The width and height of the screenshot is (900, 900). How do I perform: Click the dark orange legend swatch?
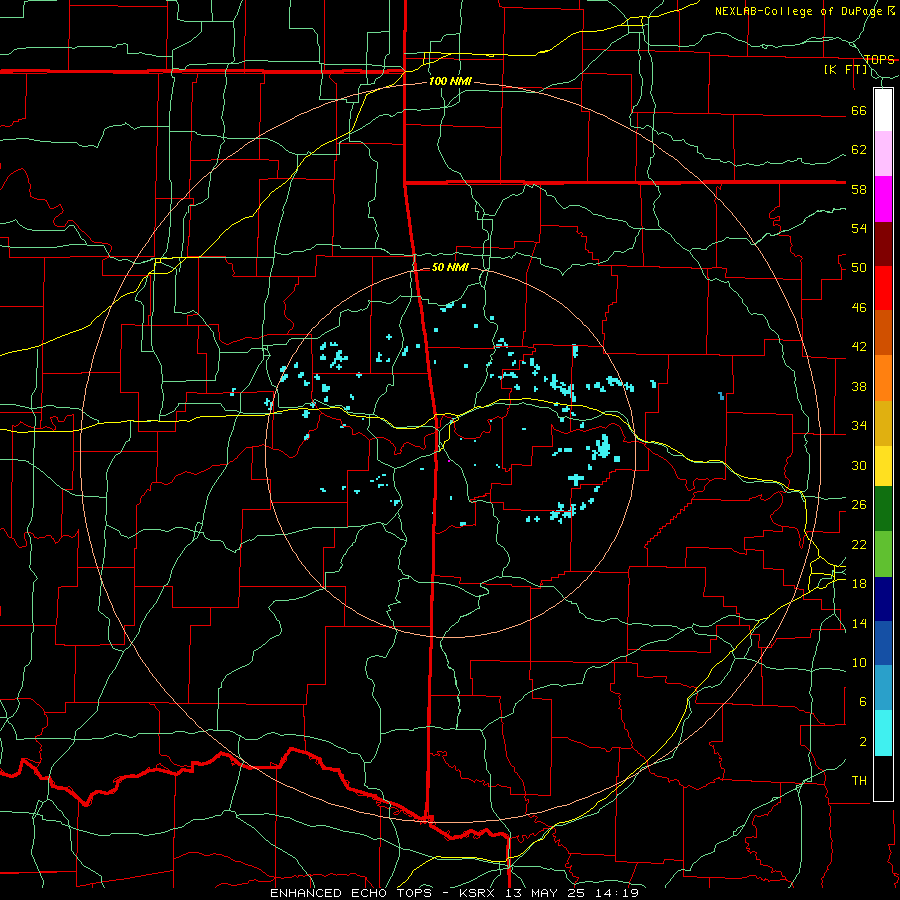(883, 333)
